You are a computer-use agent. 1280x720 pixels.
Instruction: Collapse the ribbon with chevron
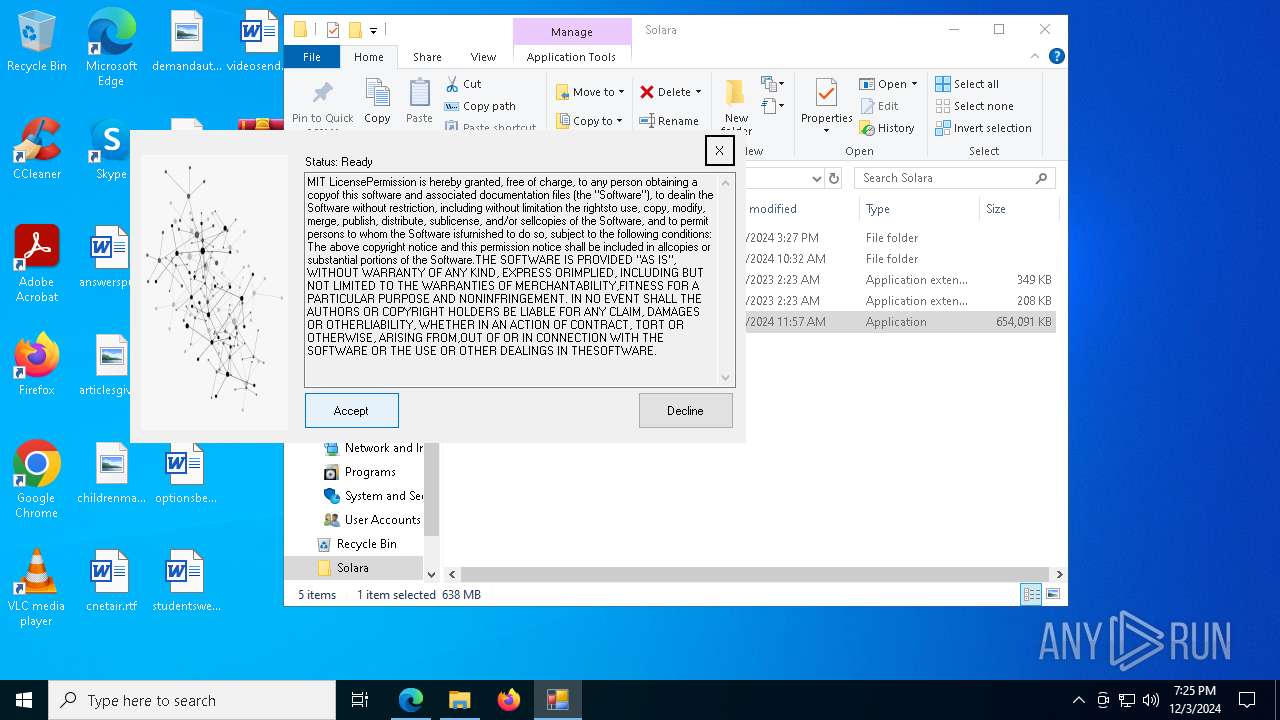point(1036,57)
